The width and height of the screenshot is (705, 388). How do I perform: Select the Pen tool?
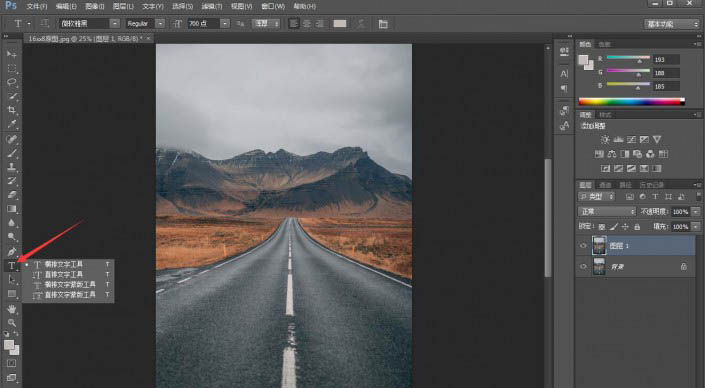click(x=12, y=251)
